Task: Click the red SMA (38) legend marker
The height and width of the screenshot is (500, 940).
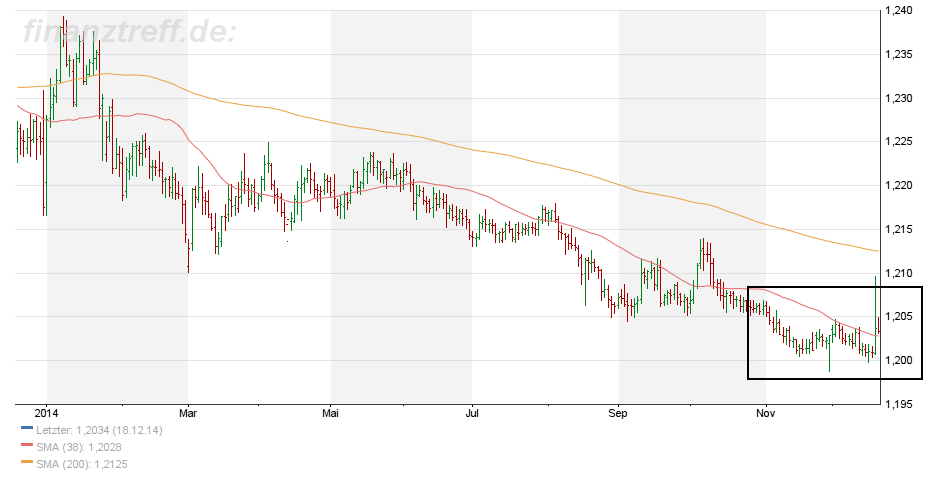Action: pos(27,447)
